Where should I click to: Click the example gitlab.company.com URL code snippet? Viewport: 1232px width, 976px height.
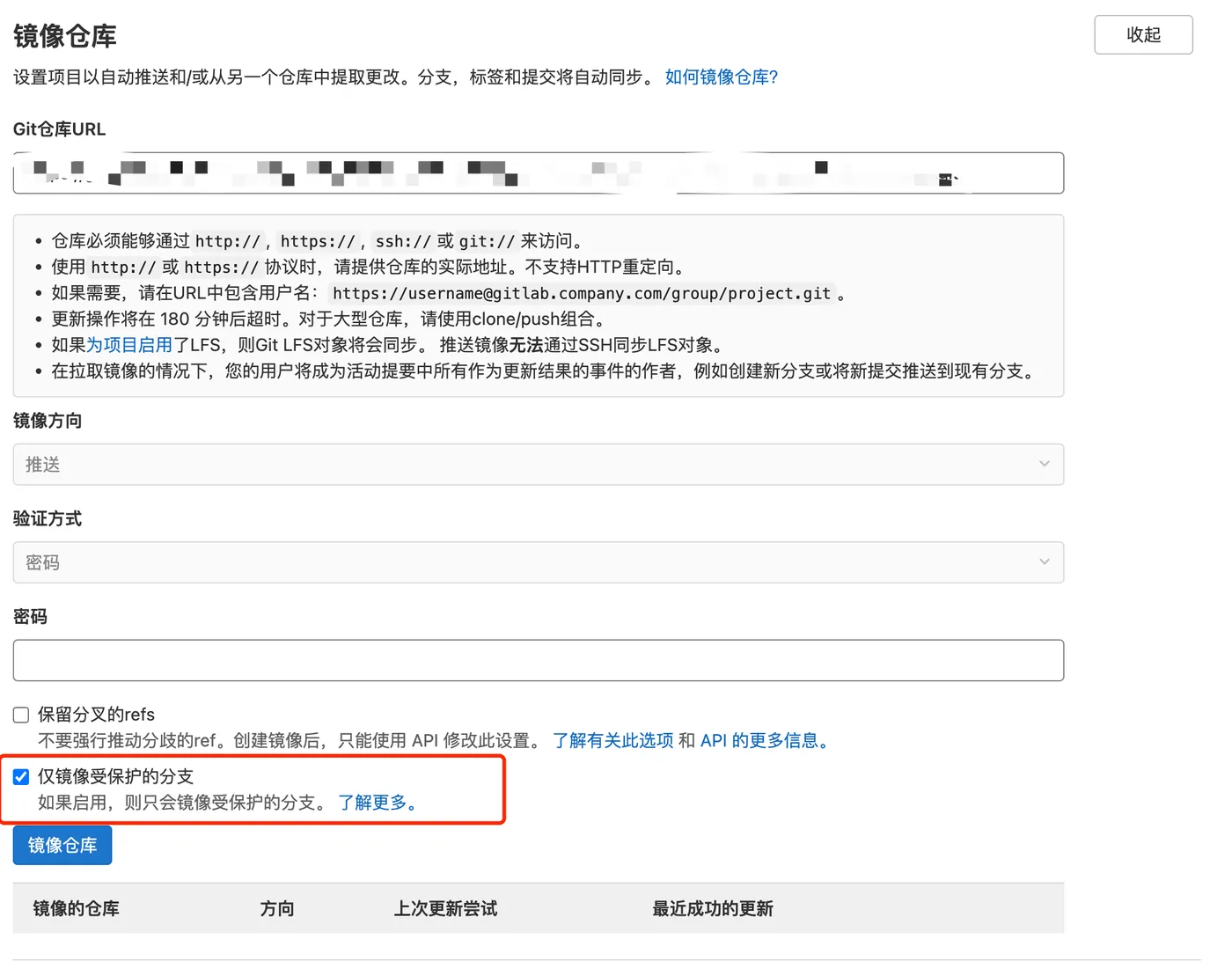coord(581,294)
